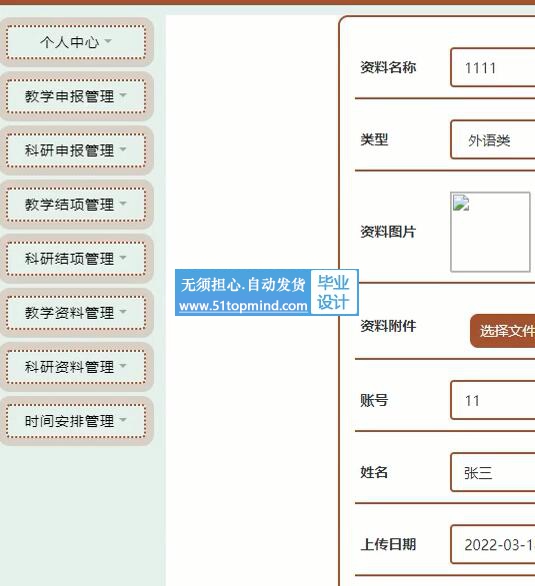Click the 姓名 field containing 张三
The width and height of the screenshot is (535, 586).
coord(493,472)
